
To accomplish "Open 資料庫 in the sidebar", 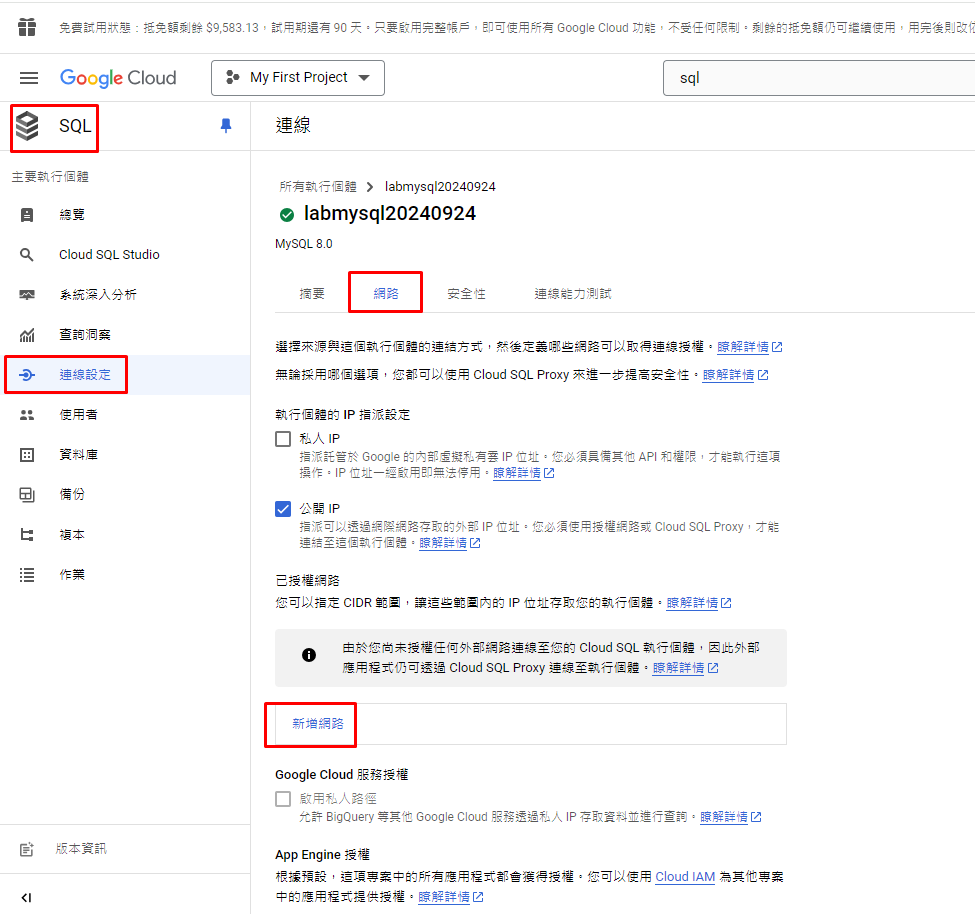I will pyautogui.click(x=78, y=455).
